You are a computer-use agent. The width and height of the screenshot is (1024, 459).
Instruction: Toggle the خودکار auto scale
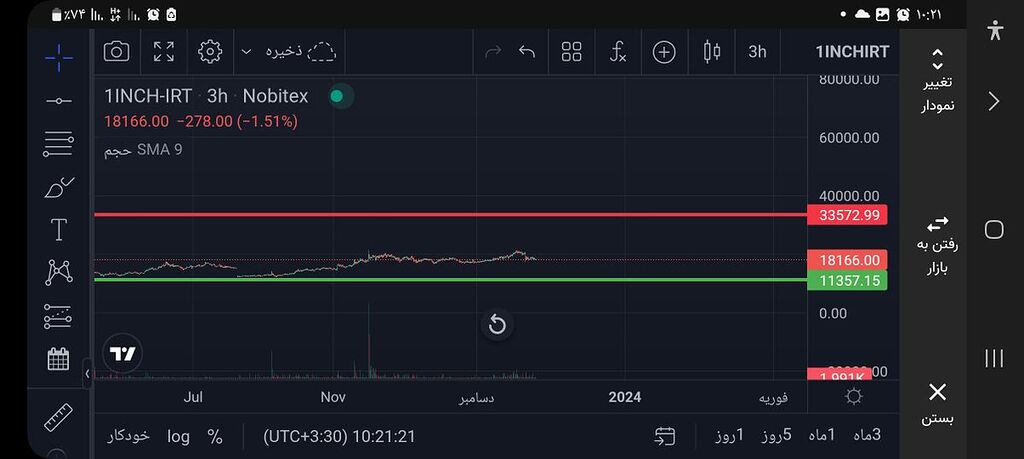coord(129,436)
